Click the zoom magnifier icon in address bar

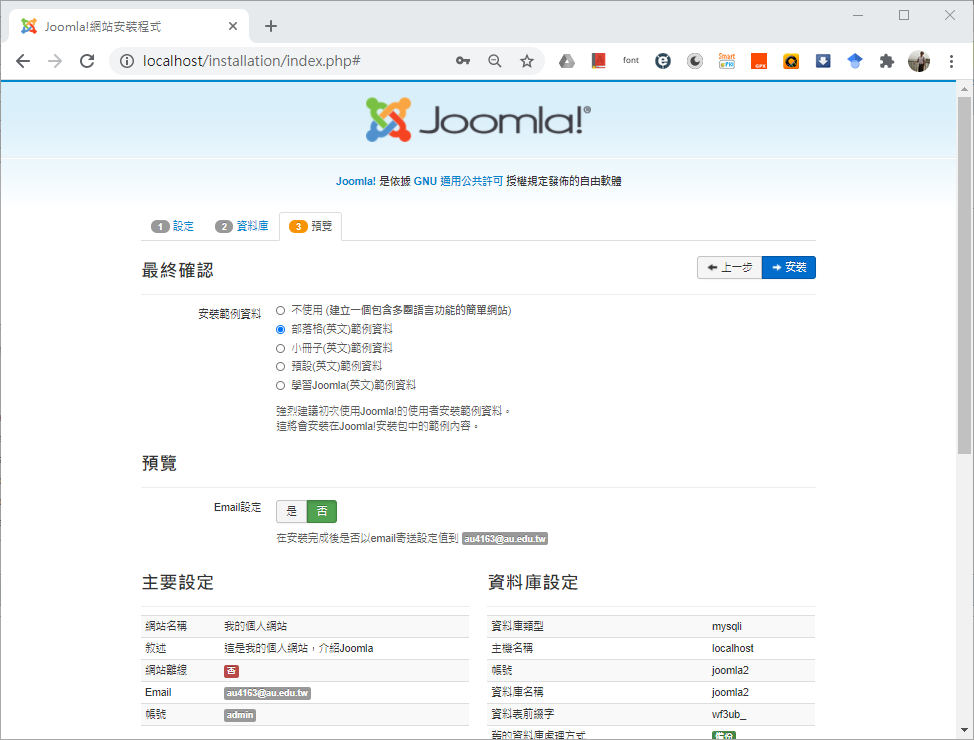point(494,61)
